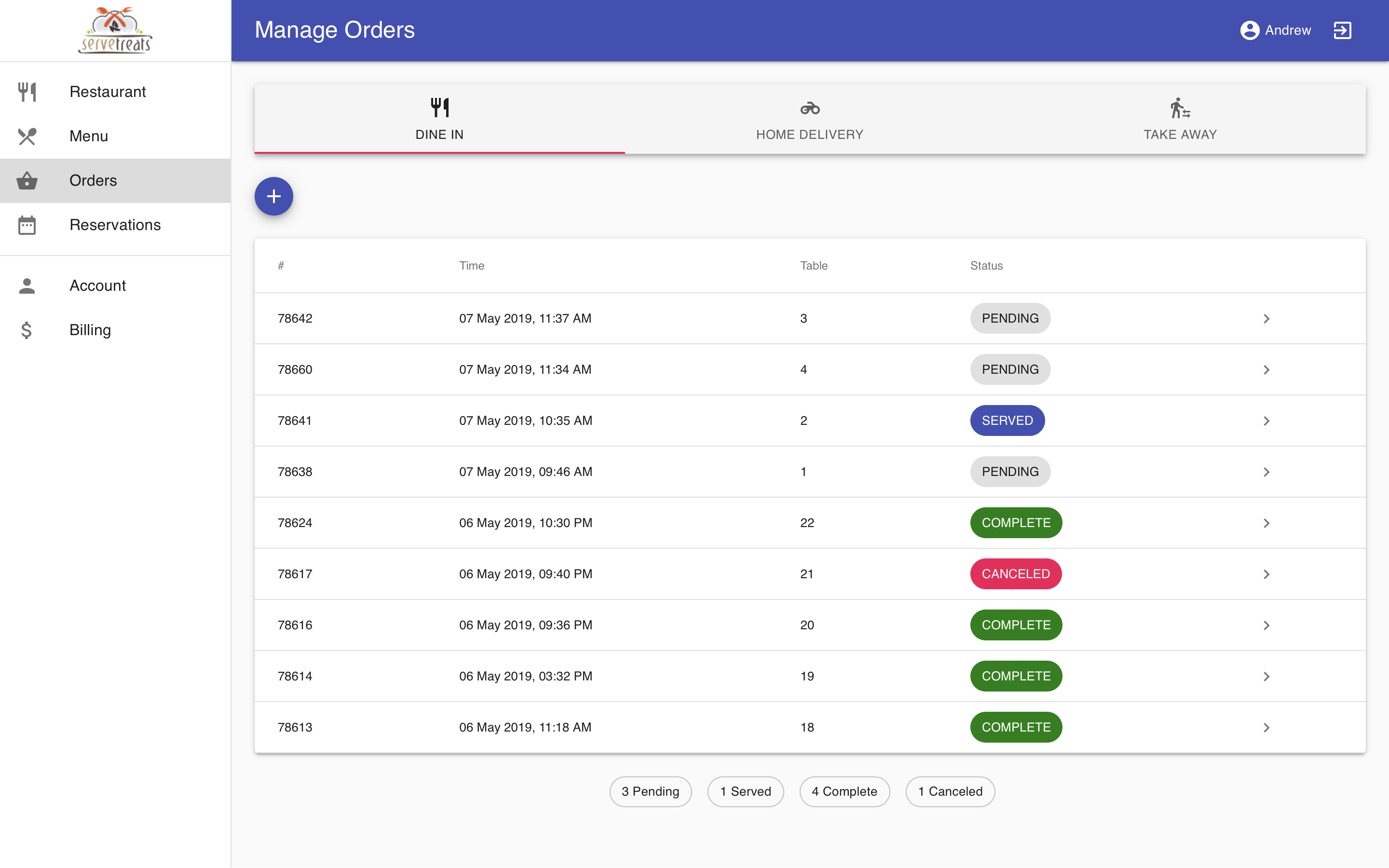Click the PENDING badge for order 78642

(x=1010, y=319)
